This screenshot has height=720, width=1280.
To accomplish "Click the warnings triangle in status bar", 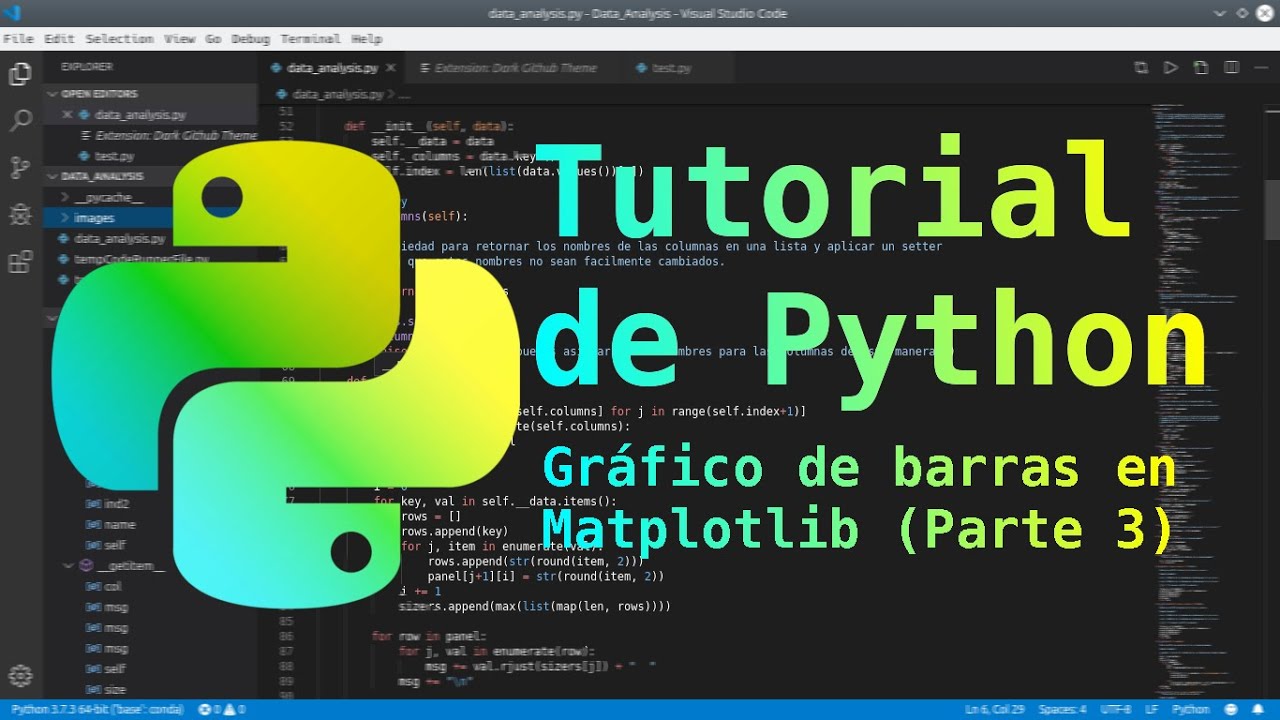I will click(x=229, y=709).
